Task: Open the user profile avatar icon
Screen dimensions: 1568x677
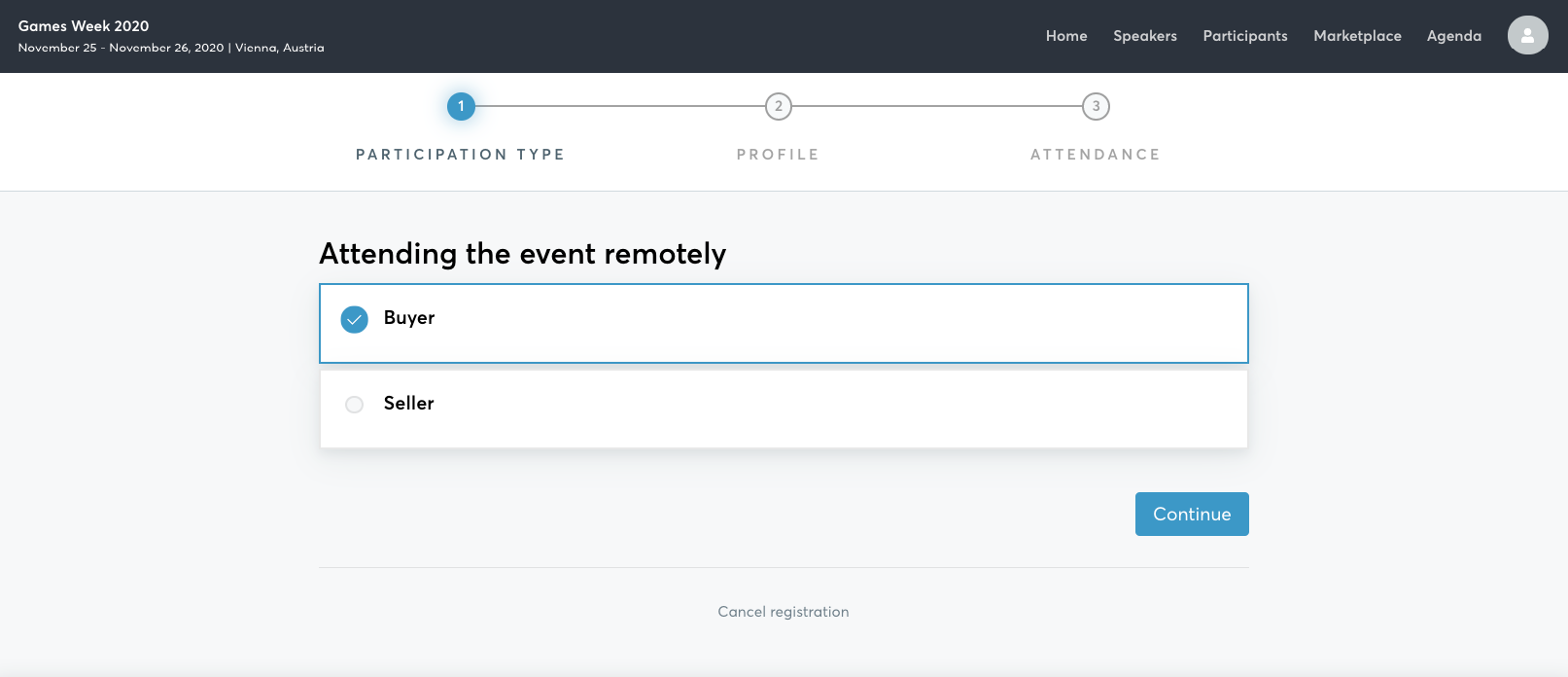Action: pyautogui.click(x=1527, y=36)
